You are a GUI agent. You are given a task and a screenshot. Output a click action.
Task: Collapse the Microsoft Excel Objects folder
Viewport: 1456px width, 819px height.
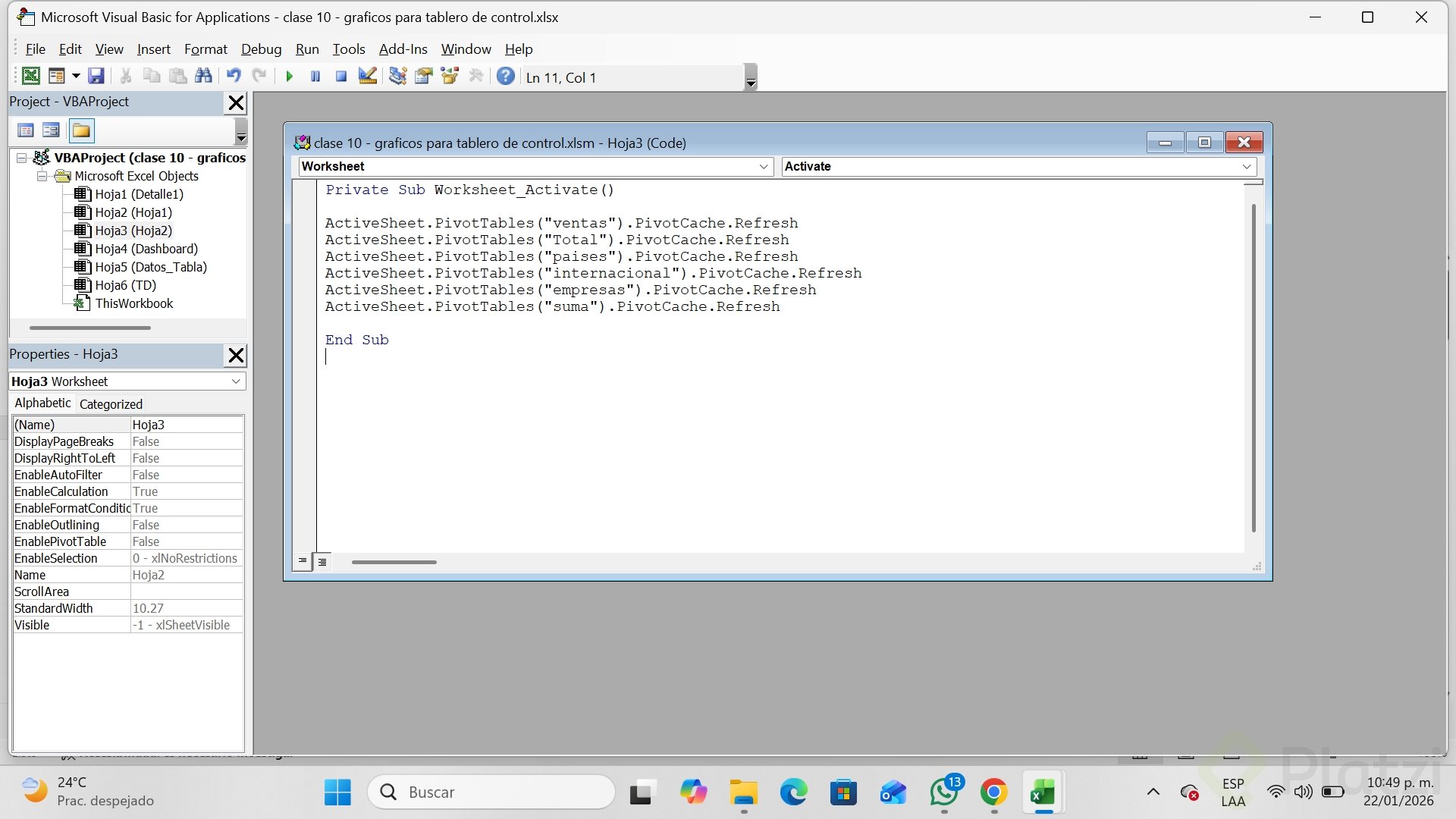[42, 176]
